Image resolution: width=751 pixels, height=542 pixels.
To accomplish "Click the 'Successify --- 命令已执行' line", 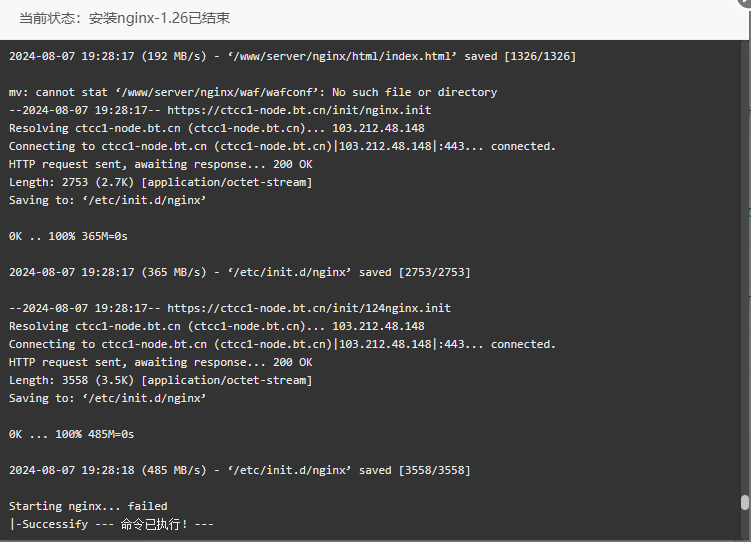I will click(x=111, y=524).
